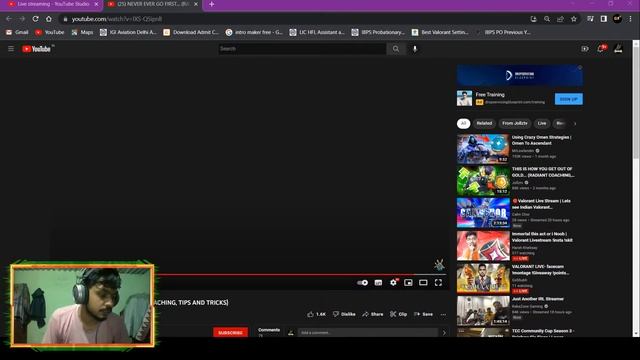Click the Dislike button
The width and height of the screenshot is (640, 360).
[x=344, y=314]
